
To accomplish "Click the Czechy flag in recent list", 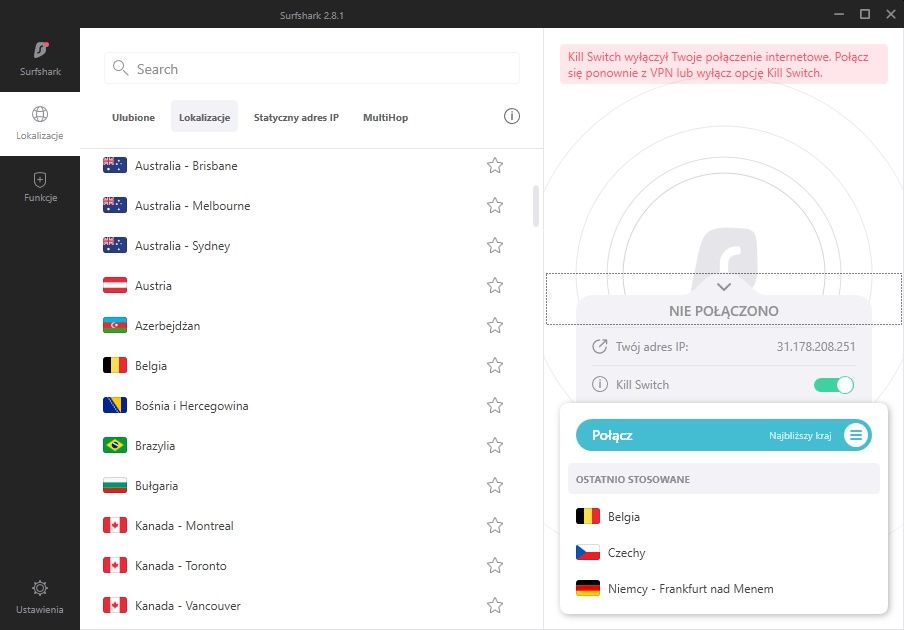I will 587,552.
